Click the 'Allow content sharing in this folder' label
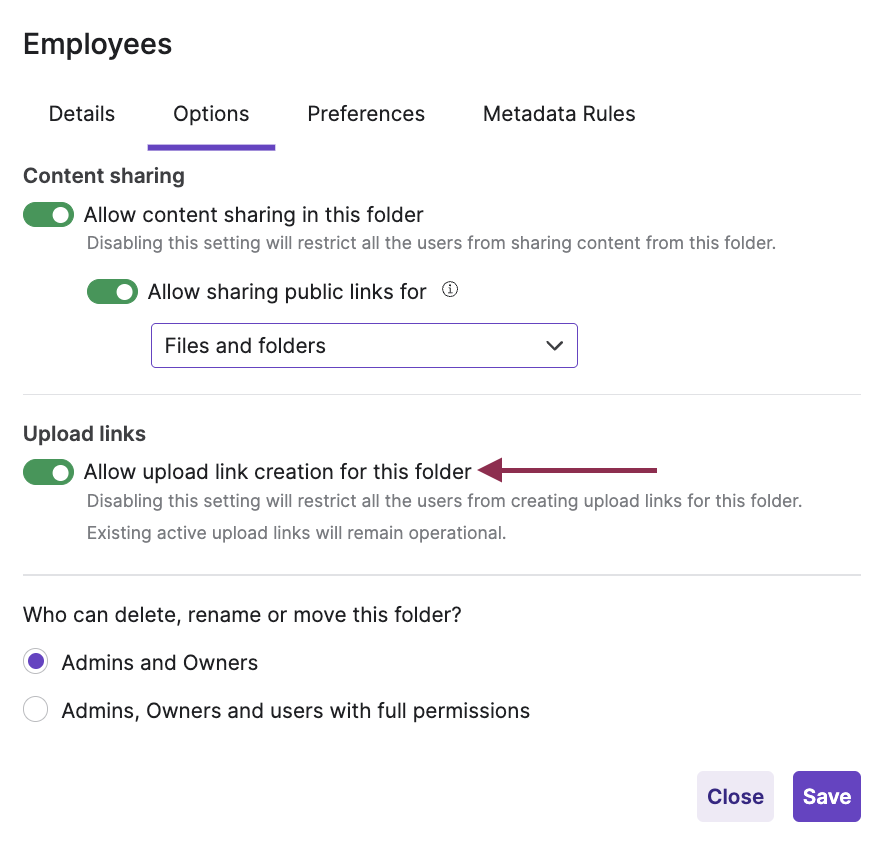876x842 pixels. tap(254, 215)
